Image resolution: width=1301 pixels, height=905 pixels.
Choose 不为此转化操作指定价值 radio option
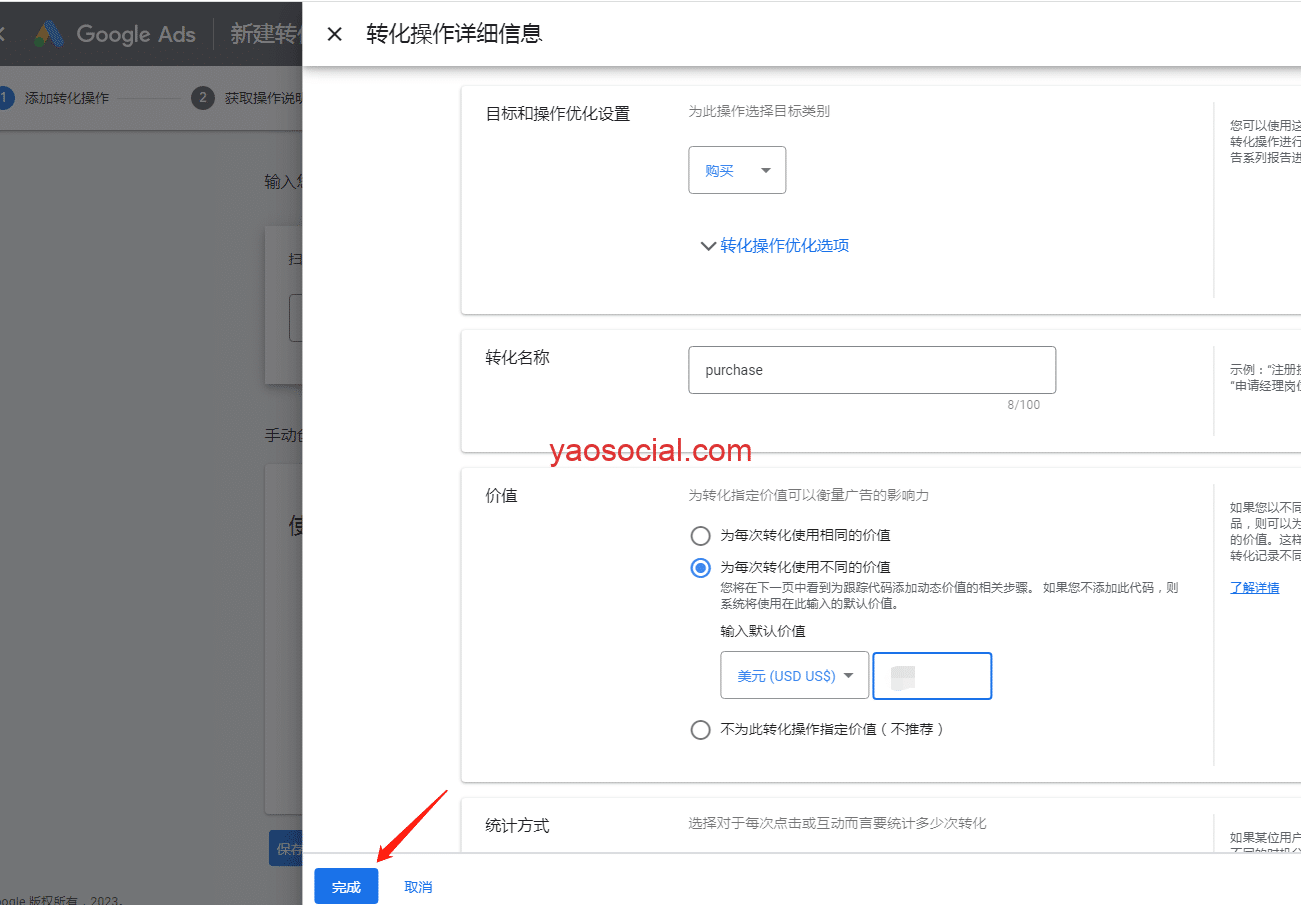[x=701, y=730]
